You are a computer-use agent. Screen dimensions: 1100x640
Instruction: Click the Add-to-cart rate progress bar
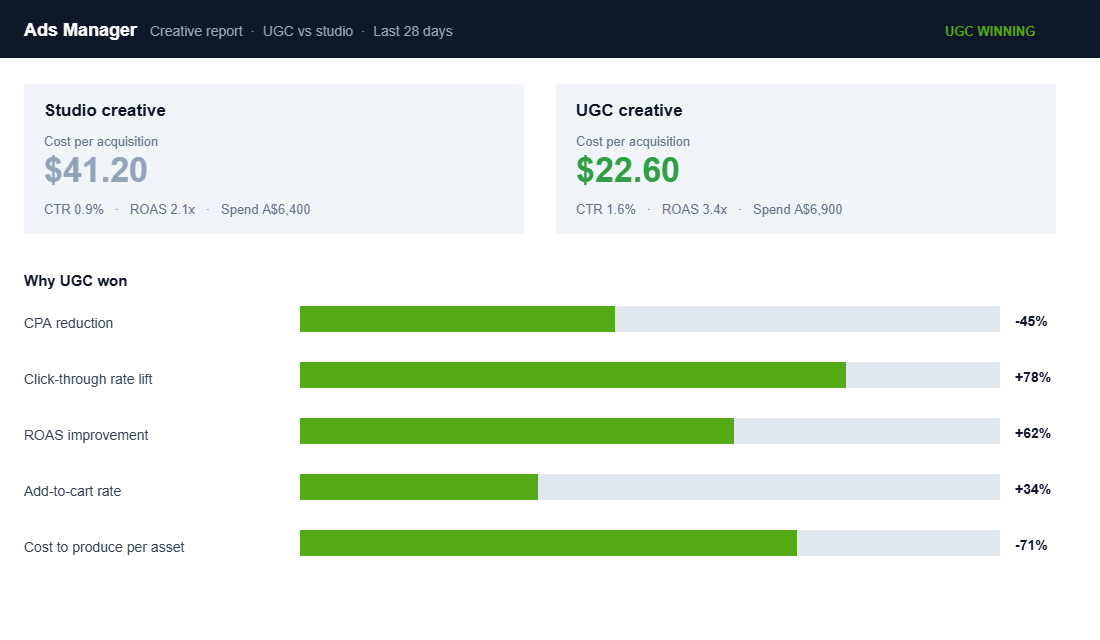point(650,487)
